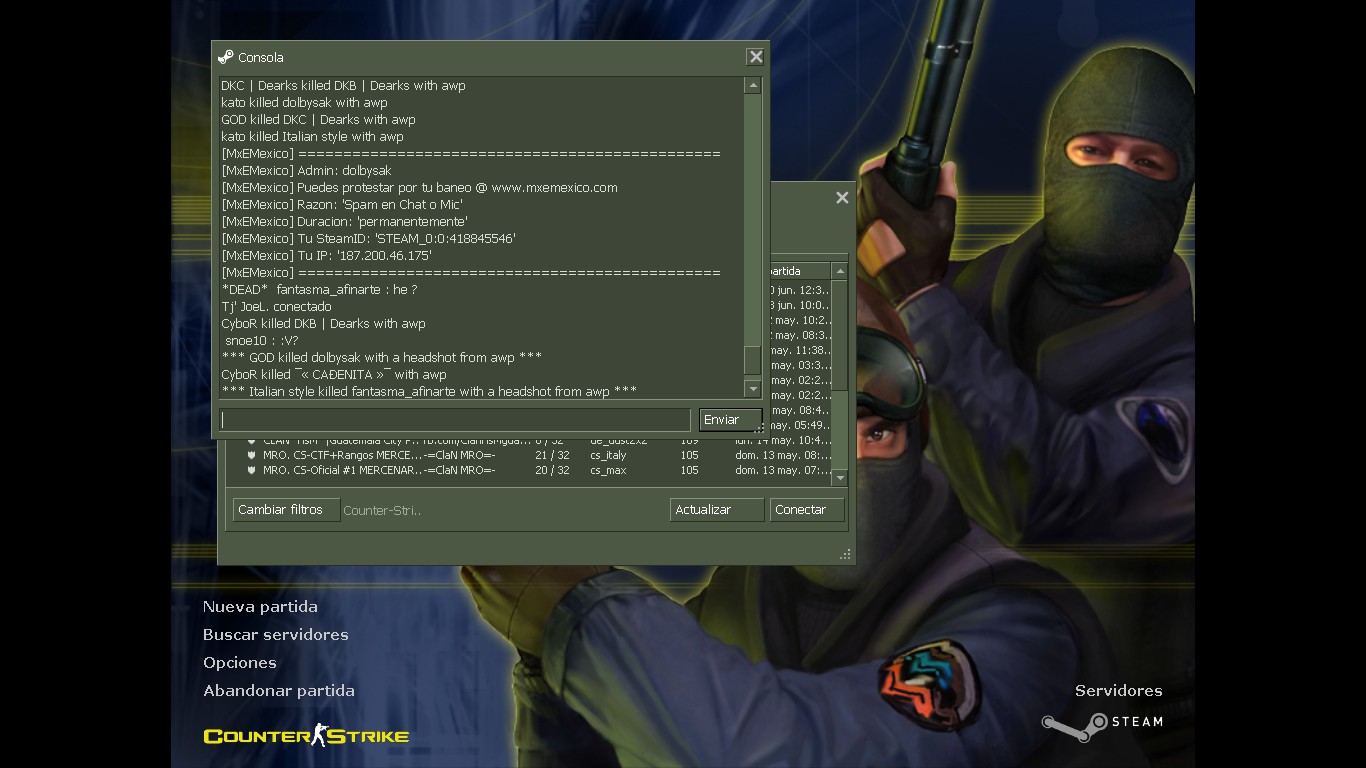Click the 20 / 32 players cell
The width and height of the screenshot is (1366, 768).
coord(552,470)
